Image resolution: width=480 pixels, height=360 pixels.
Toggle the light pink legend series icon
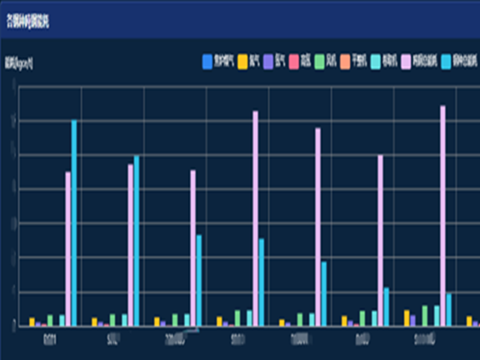coord(406,62)
